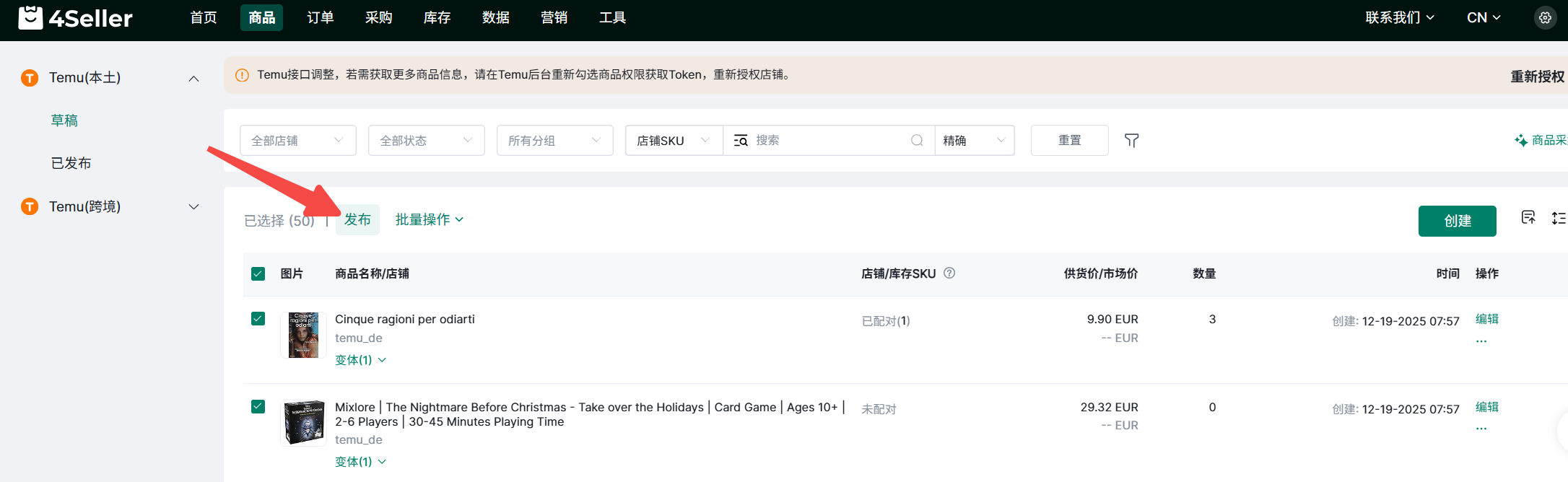The width and height of the screenshot is (1568, 482).
Task: Open settings gear in top bar
Action: click(x=1545, y=18)
